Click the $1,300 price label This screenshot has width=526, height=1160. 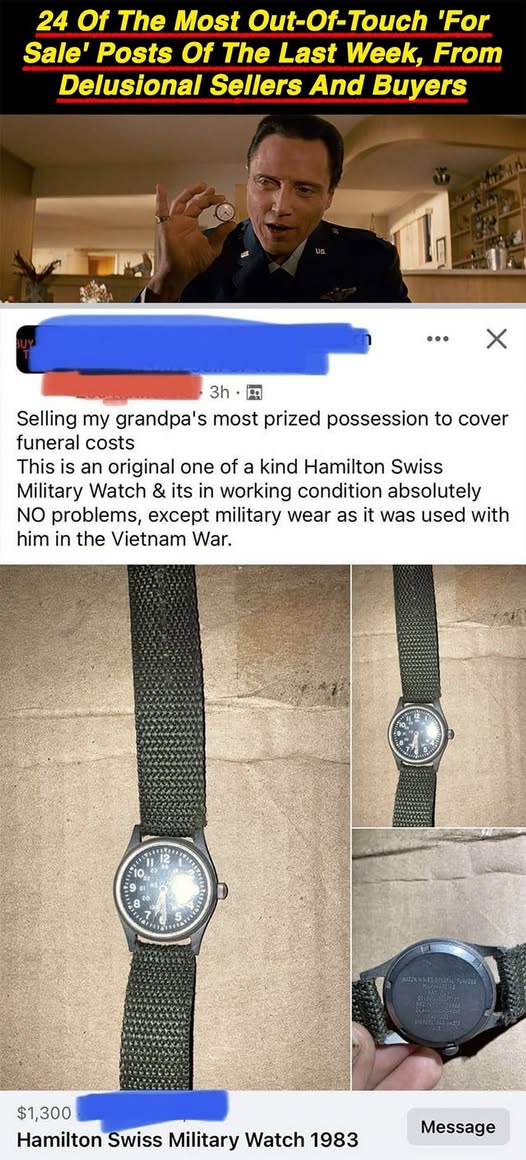44,1112
